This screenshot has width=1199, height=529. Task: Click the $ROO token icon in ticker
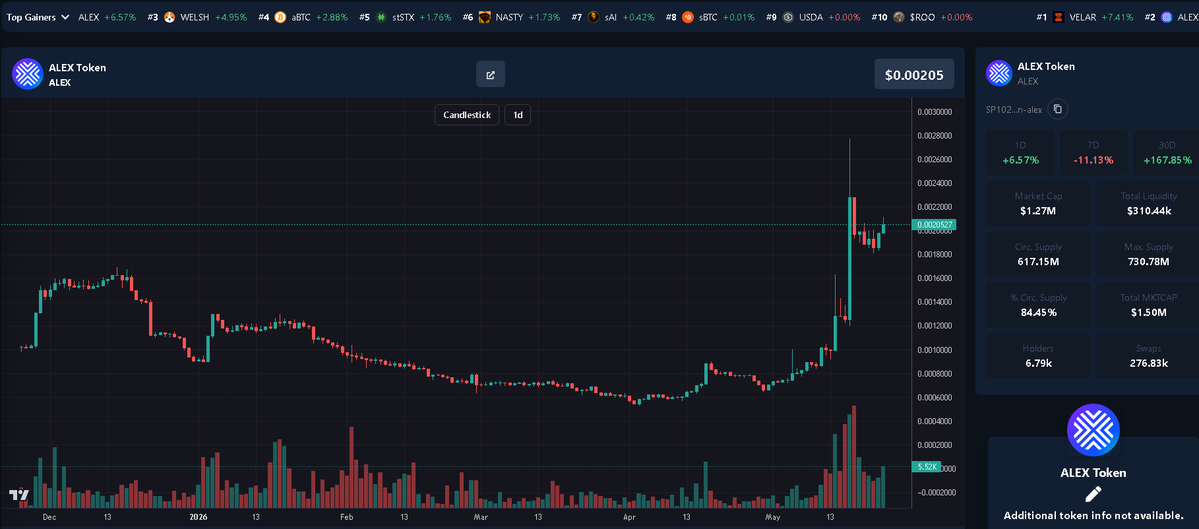tap(898, 17)
